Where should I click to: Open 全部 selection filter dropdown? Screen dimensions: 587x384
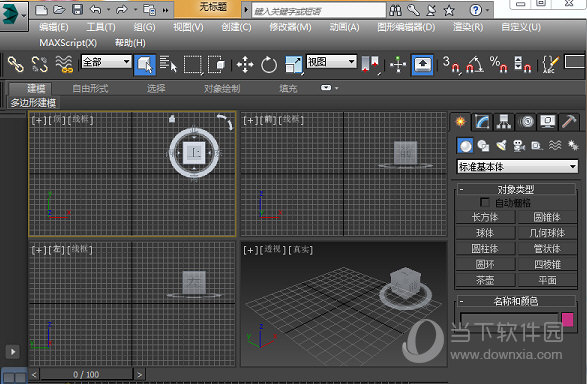pos(106,61)
